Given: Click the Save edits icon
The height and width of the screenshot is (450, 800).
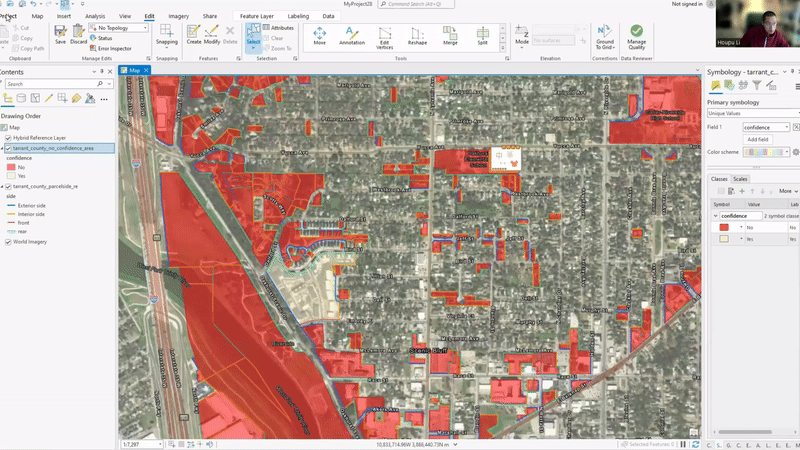Looking at the screenshot, I should [60, 36].
